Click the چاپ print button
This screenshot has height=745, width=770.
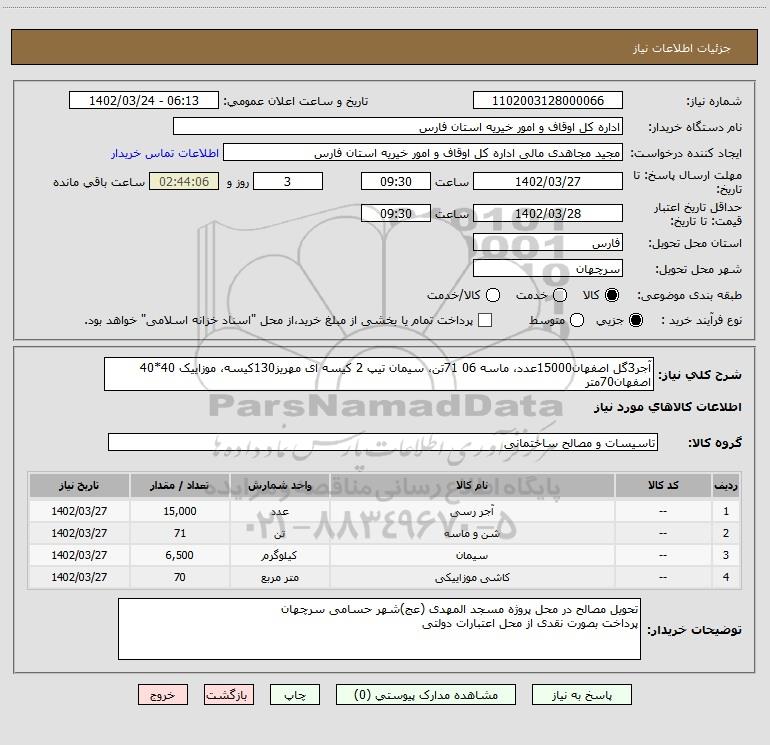(295, 695)
